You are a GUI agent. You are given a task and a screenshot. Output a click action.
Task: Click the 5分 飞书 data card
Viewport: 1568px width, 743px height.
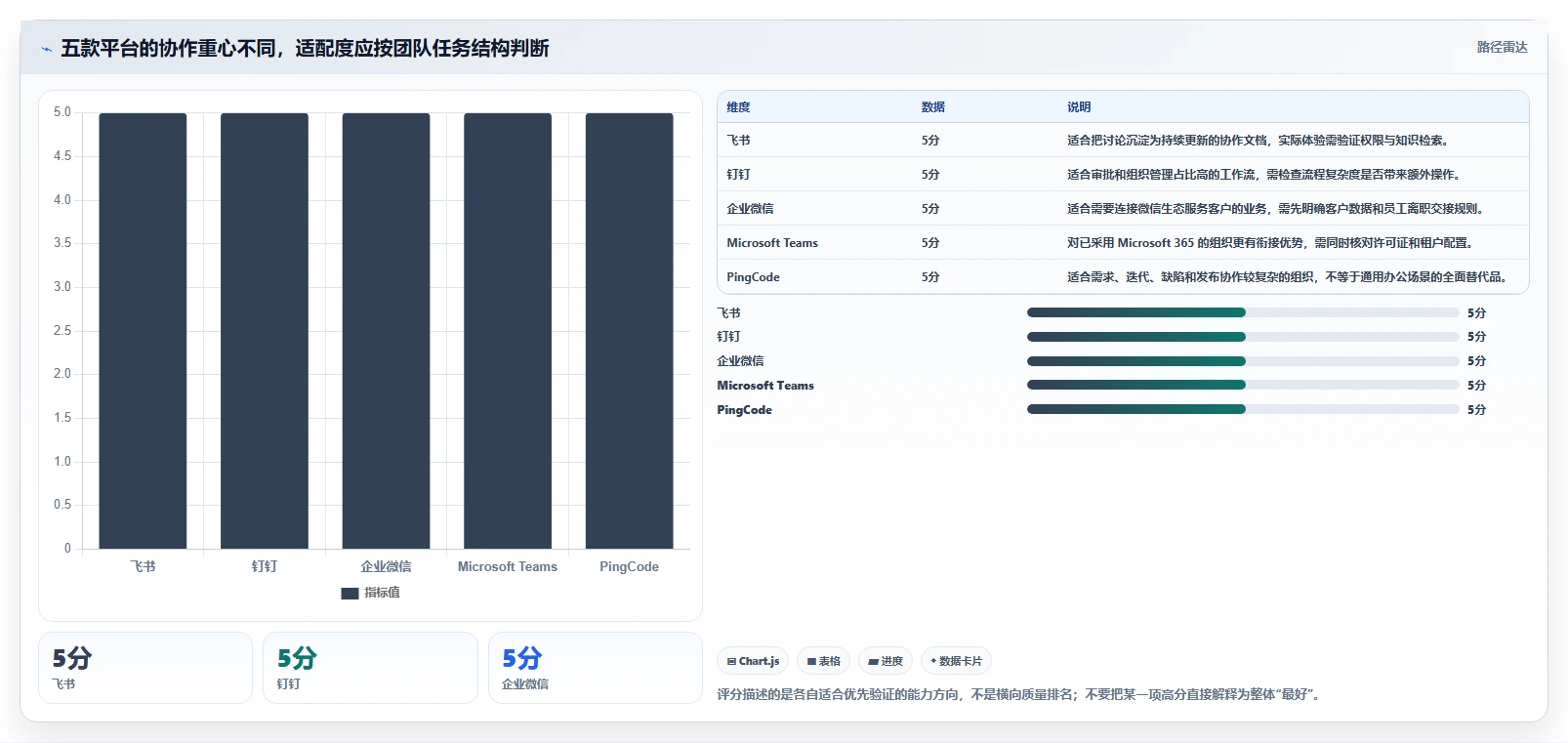[145, 668]
